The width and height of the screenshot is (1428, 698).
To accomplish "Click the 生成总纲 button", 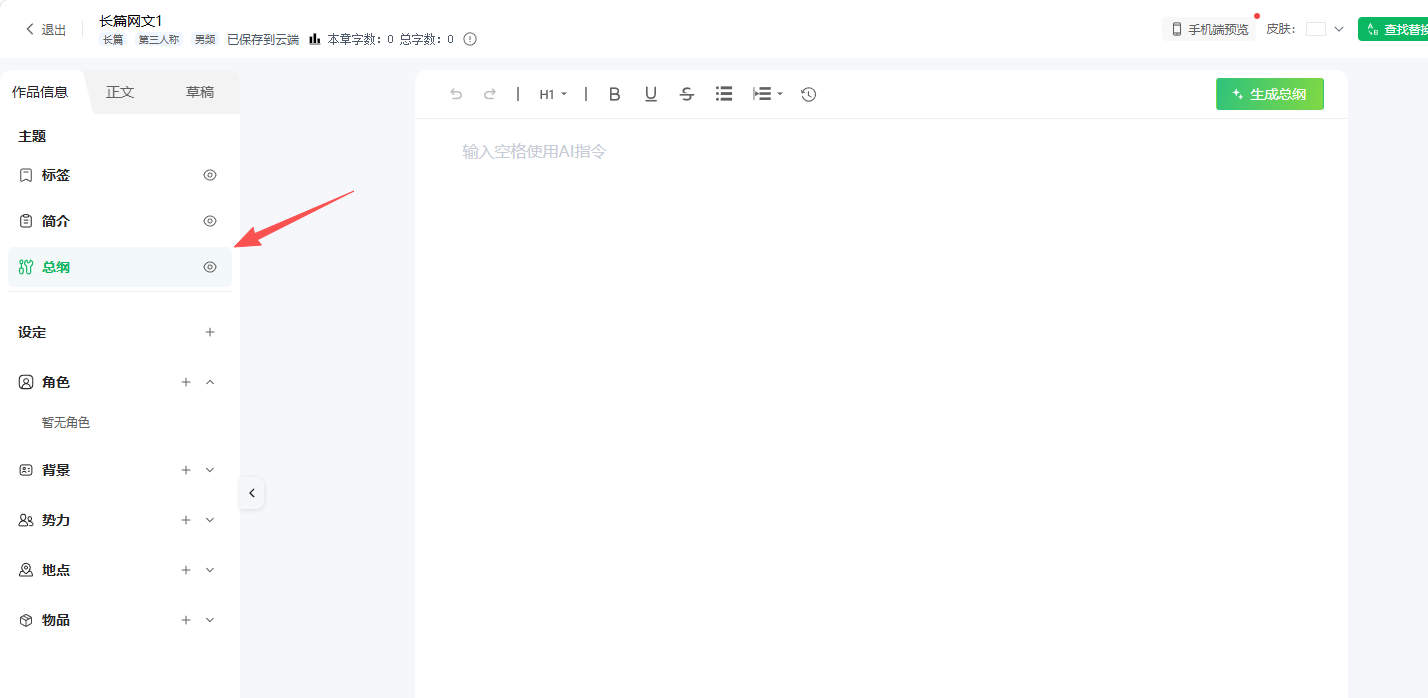I will tap(1270, 94).
